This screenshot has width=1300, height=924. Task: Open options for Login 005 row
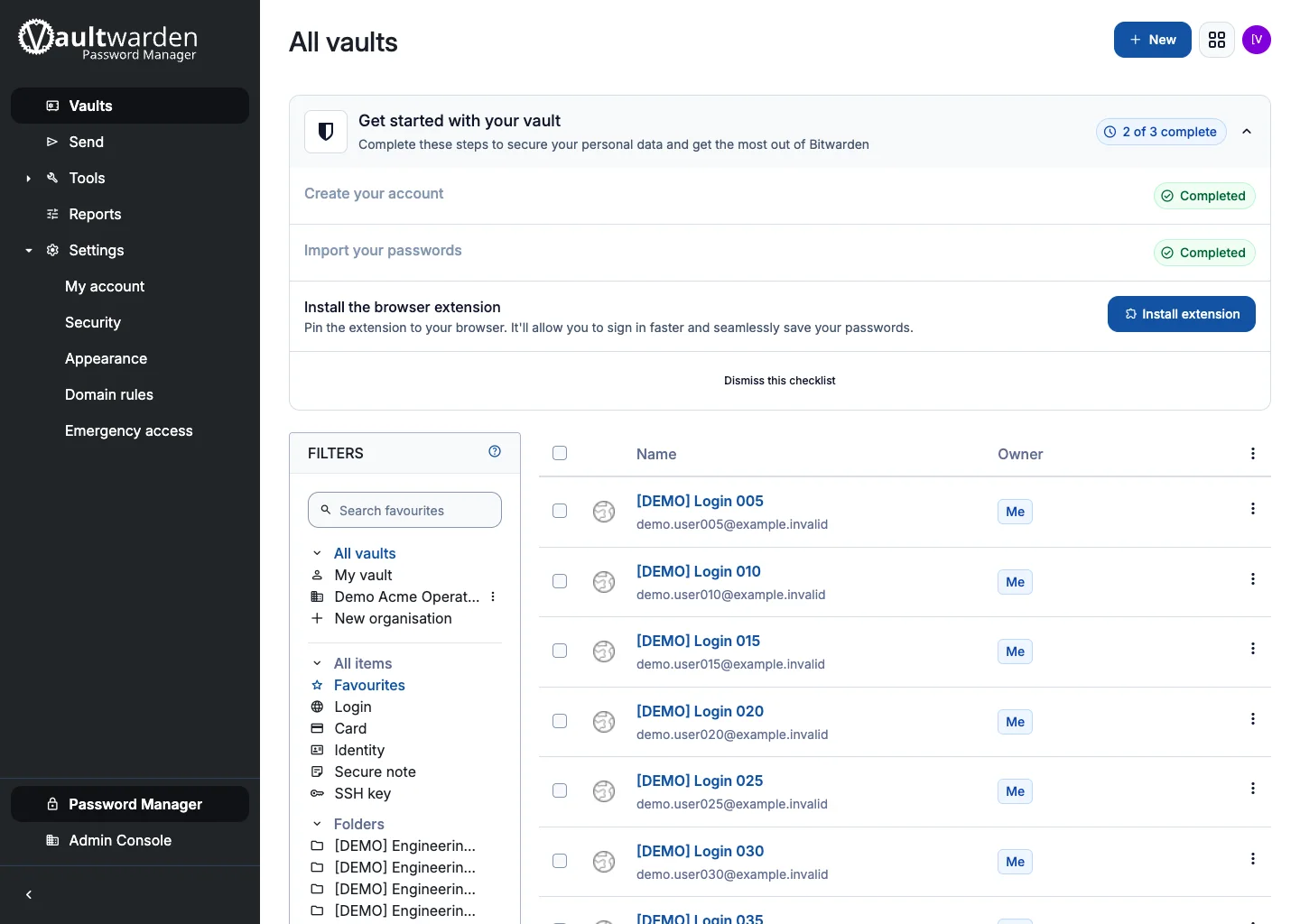pos(1253,509)
